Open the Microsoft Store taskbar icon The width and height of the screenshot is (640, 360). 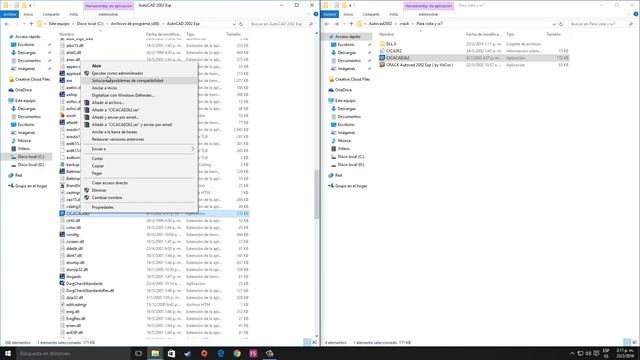click(x=171, y=353)
